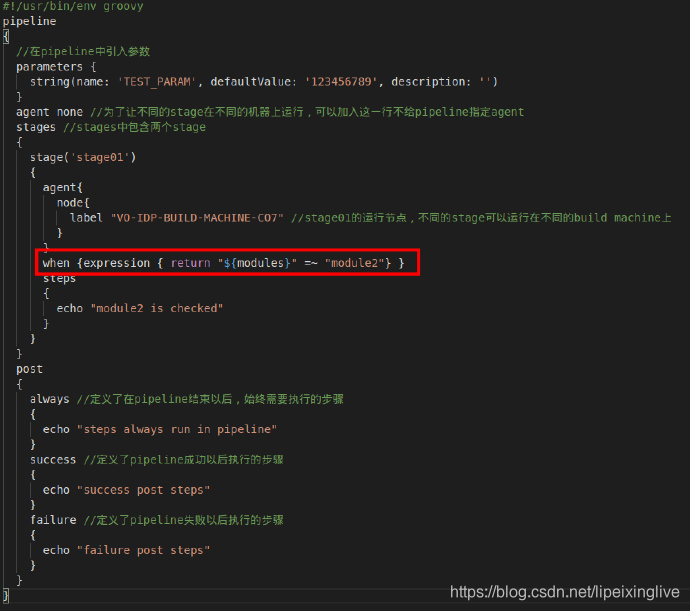The height and width of the screenshot is (611, 690).
Task: Click the 'when {expression' text
Action: 96,263
